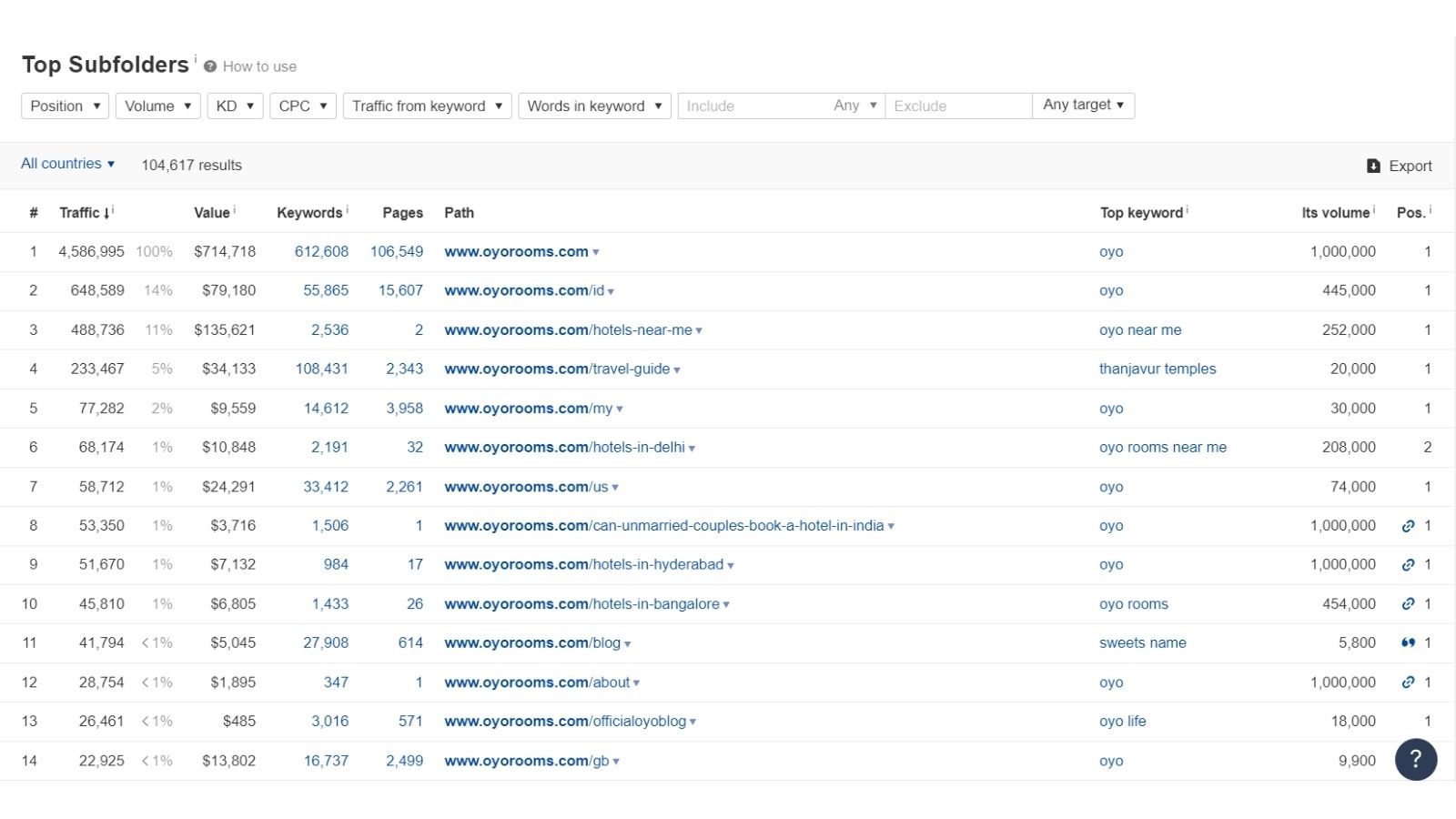Click the help question mark bubble
This screenshot has width=1456, height=819.
1416,760
